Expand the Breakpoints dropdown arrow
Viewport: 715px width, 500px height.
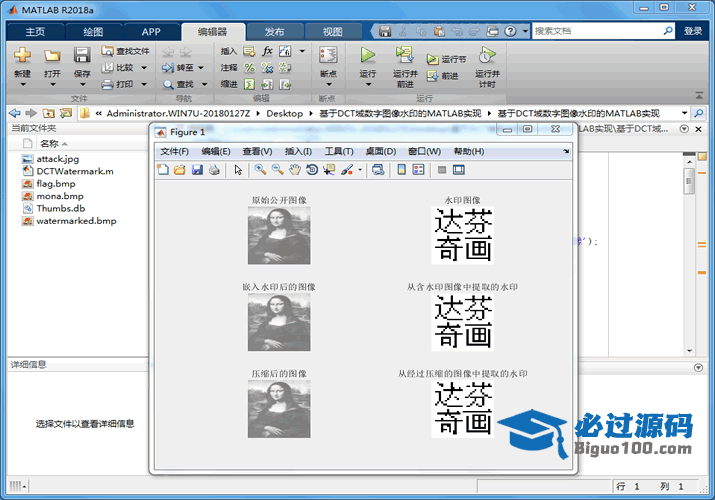coord(328,84)
